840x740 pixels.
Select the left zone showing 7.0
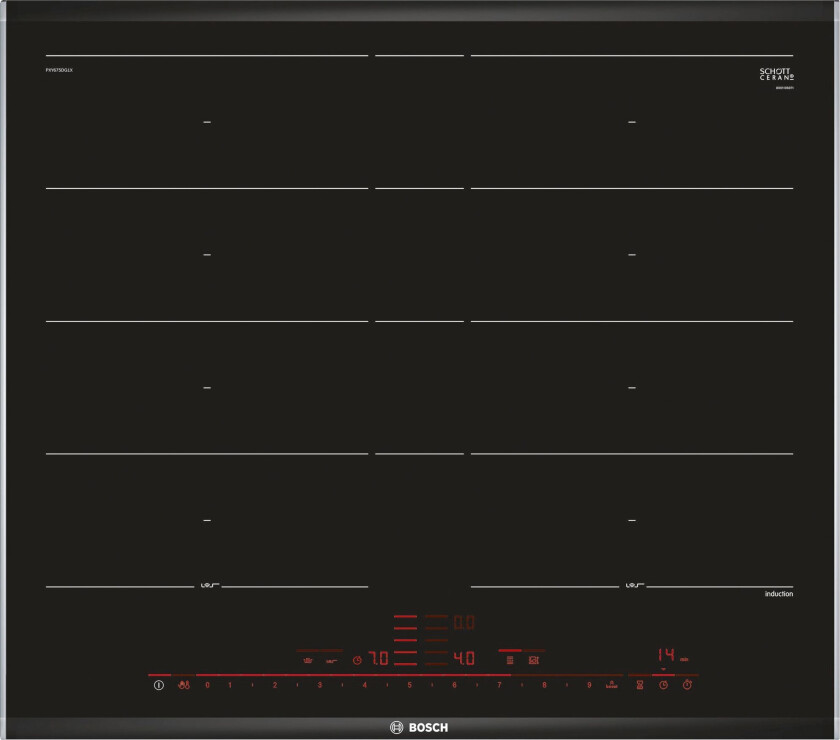pos(378,659)
